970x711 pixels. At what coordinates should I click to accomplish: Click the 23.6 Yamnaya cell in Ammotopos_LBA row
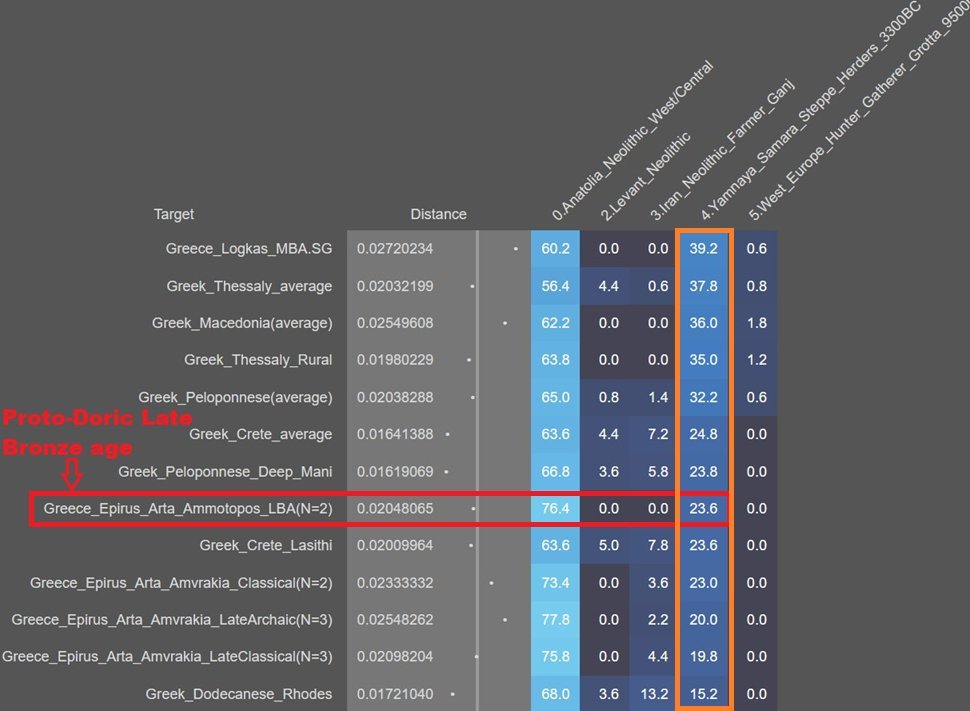[703, 509]
